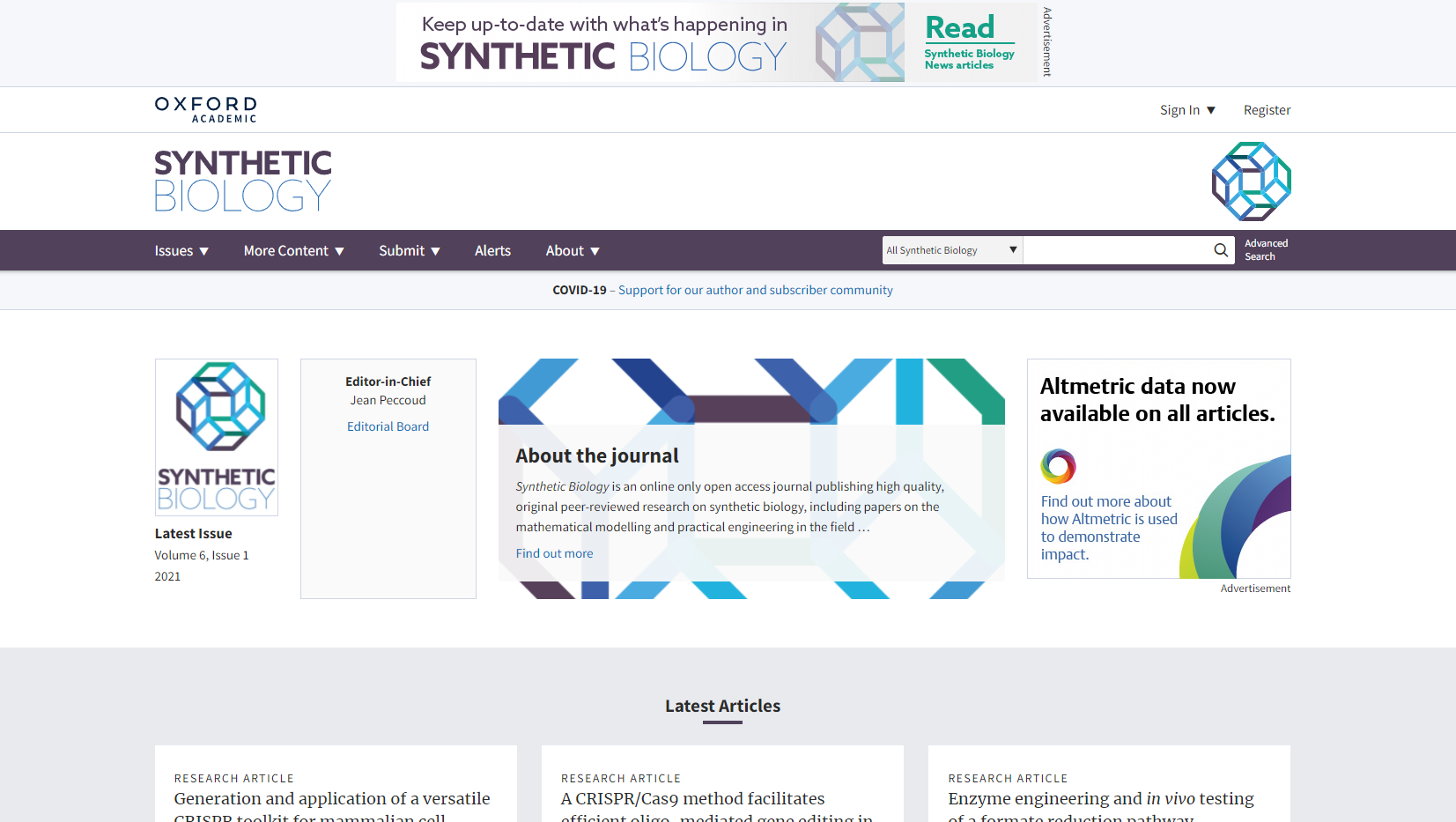Click the Altmetric donut icon
Viewport: 1456px width, 822px height.
click(1058, 466)
